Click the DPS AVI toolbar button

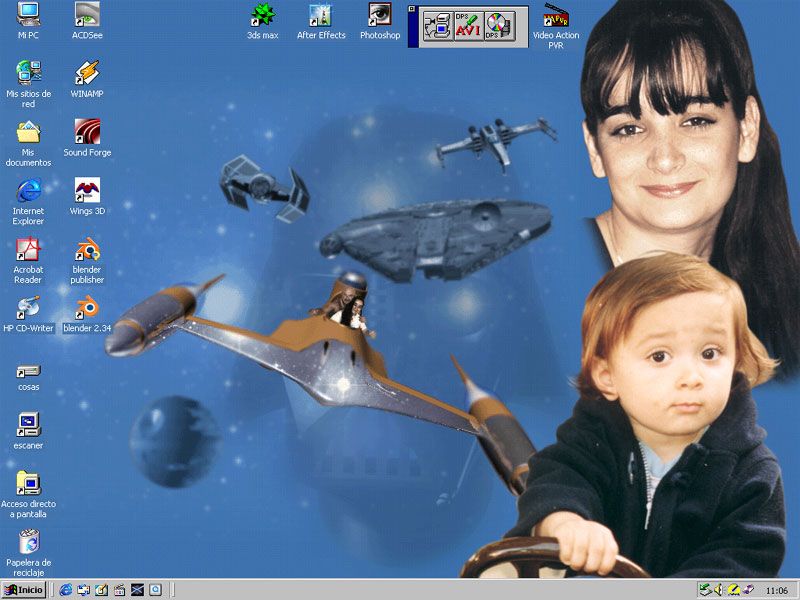[x=468, y=27]
